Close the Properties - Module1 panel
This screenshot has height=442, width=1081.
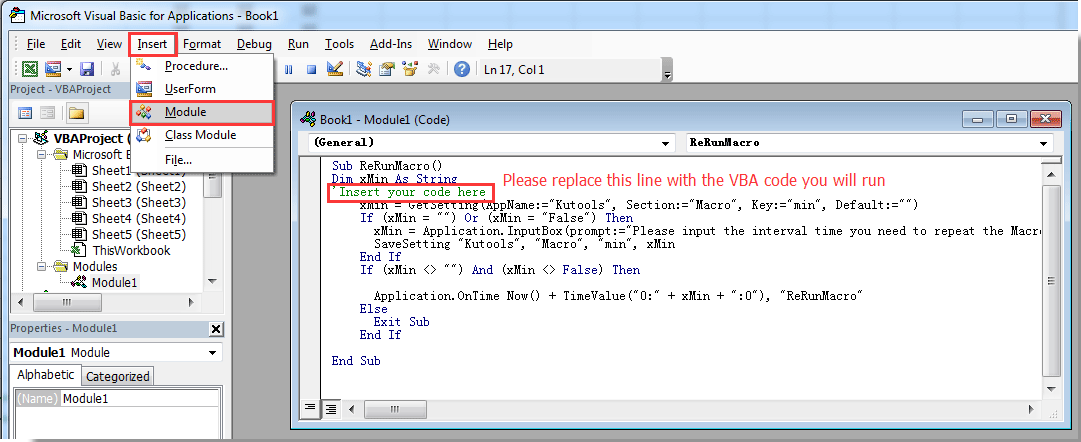click(215, 329)
